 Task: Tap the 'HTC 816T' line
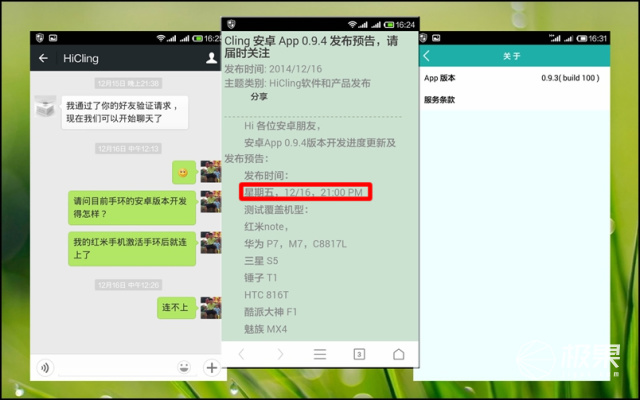tap(266, 295)
